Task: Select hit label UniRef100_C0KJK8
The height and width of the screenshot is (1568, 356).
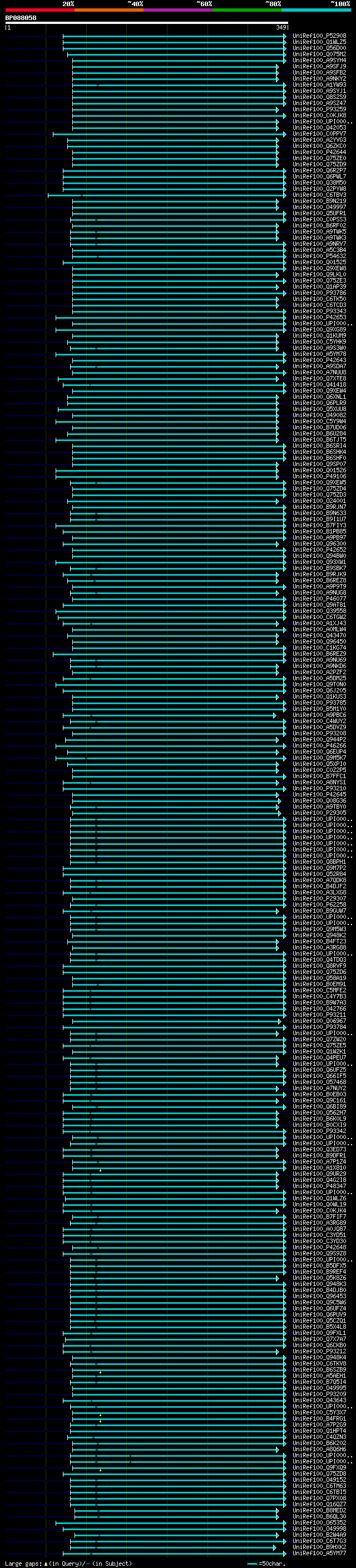Action: [319, 116]
